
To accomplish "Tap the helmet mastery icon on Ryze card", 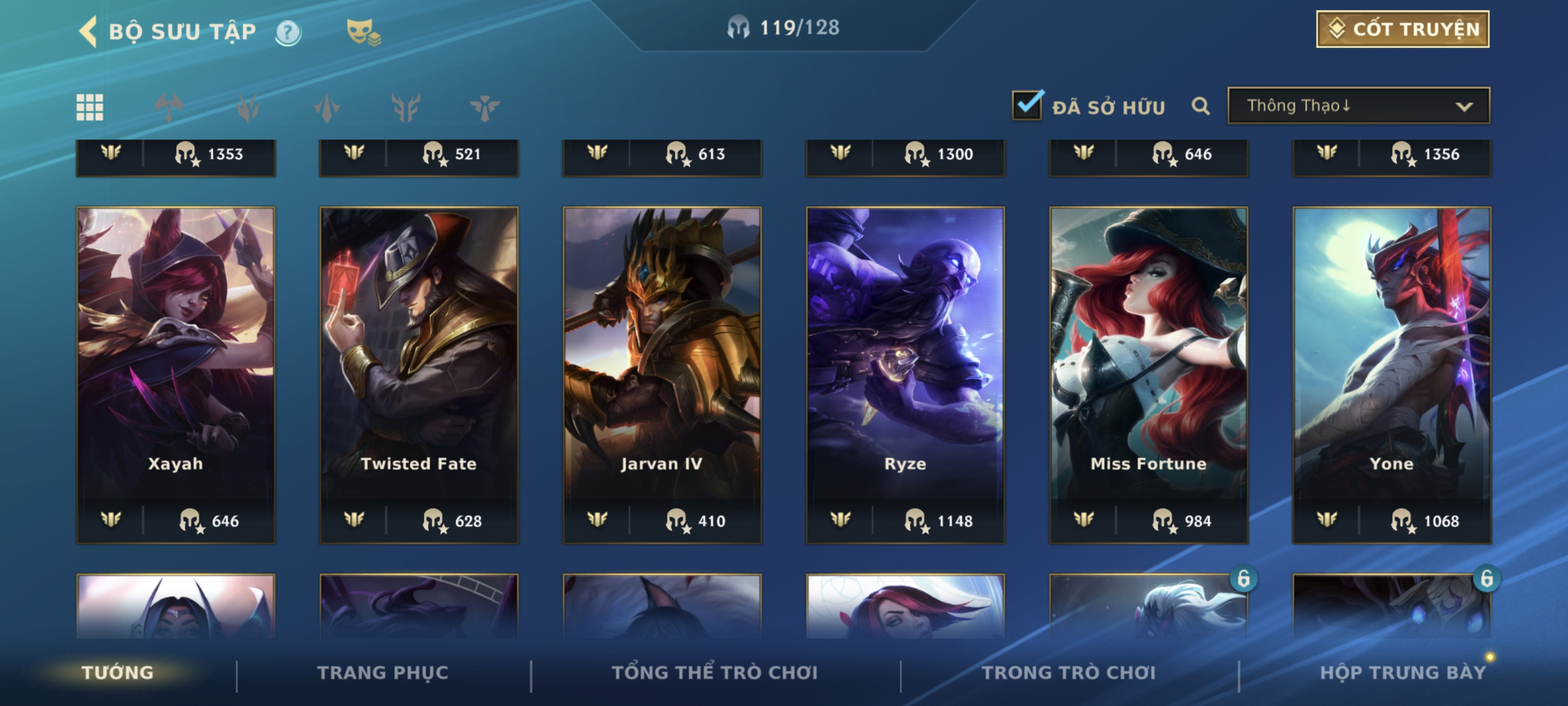I will tap(916, 520).
